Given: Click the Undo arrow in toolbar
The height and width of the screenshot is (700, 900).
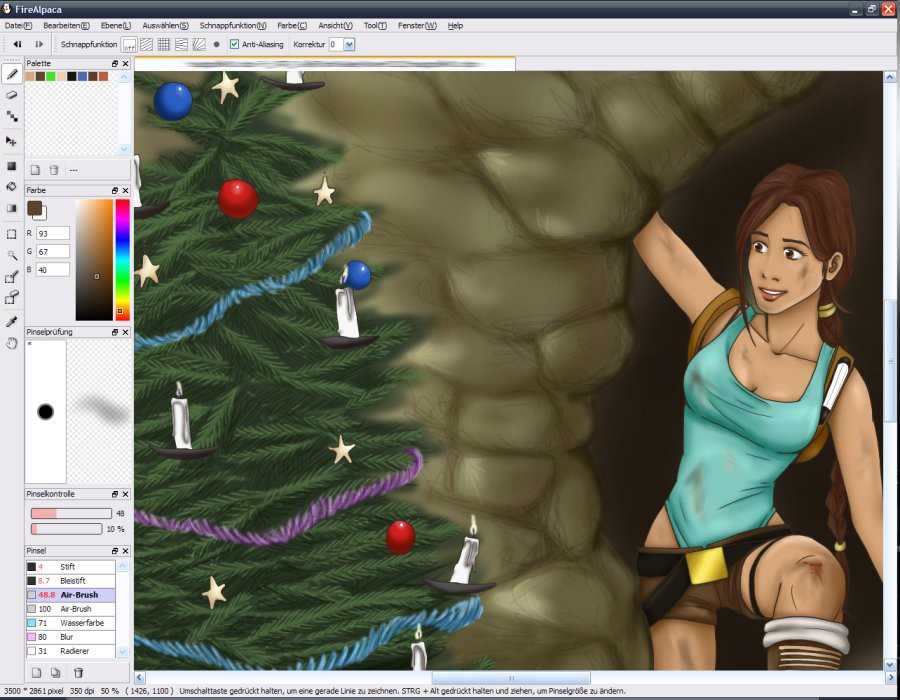Looking at the screenshot, I should (17, 44).
